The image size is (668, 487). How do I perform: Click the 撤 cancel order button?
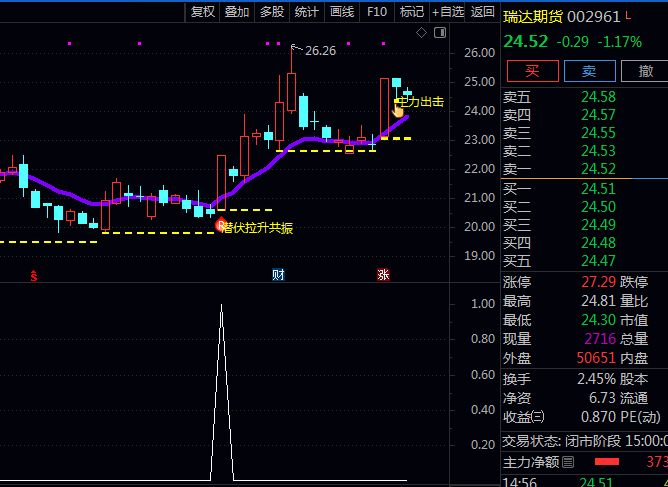point(645,71)
